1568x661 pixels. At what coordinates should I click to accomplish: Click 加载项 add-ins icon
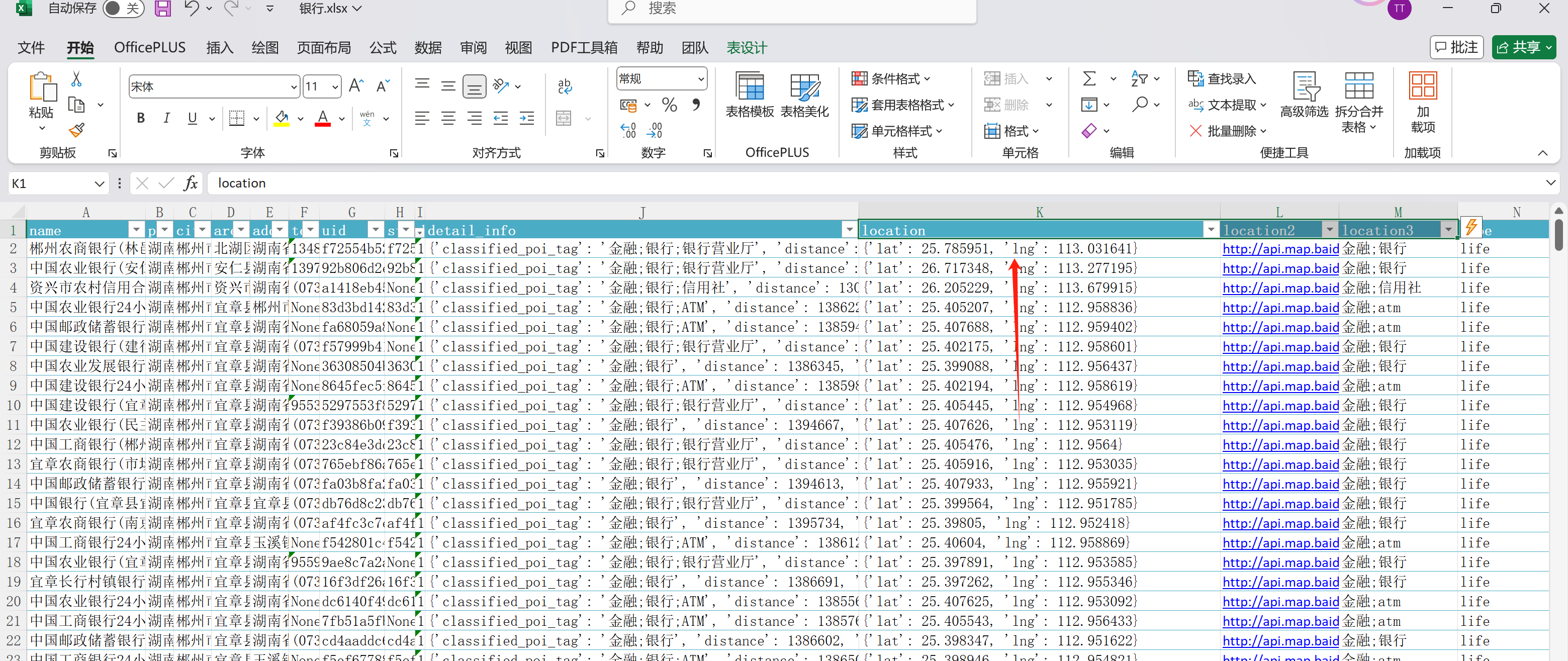tap(1423, 102)
